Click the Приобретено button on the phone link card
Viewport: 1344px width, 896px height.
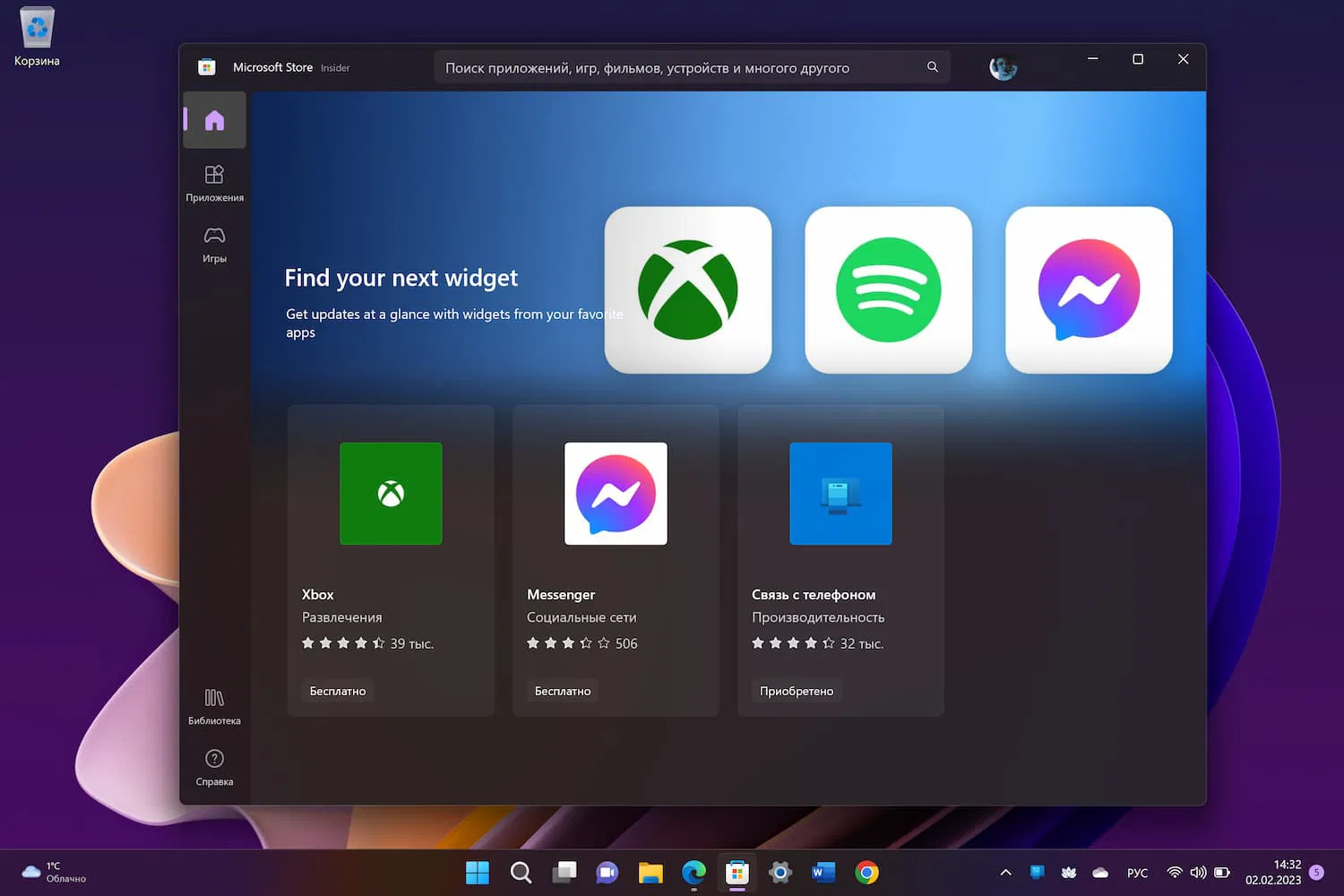(797, 691)
